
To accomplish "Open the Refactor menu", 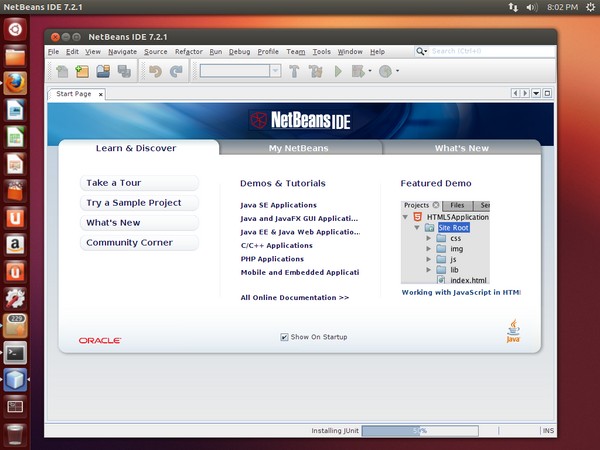I will coord(188,51).
